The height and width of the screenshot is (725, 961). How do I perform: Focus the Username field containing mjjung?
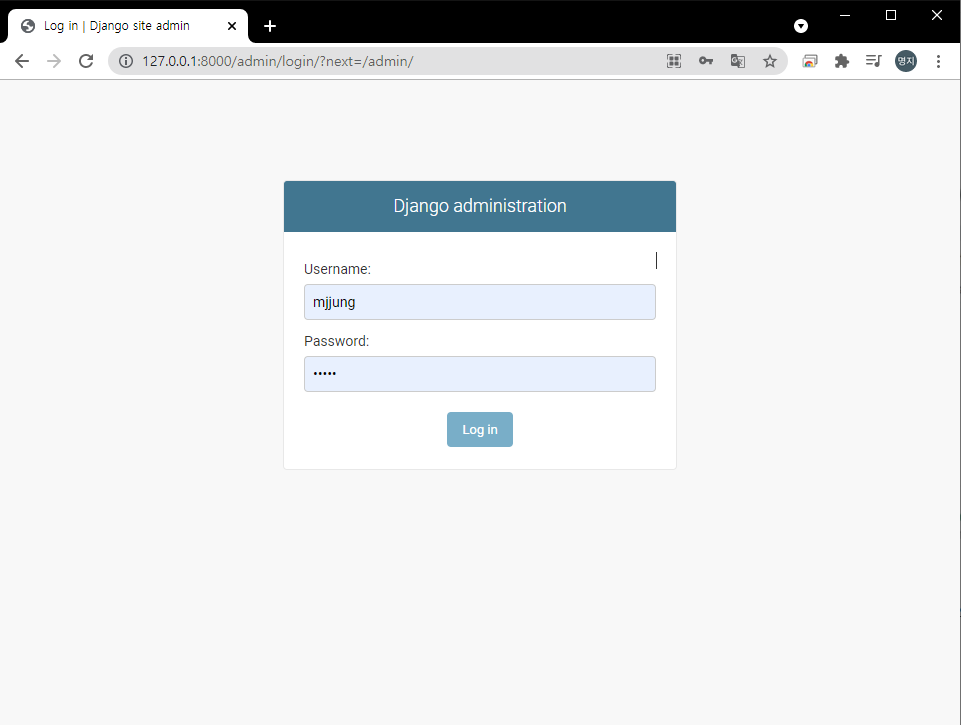[x=480, y=302]
